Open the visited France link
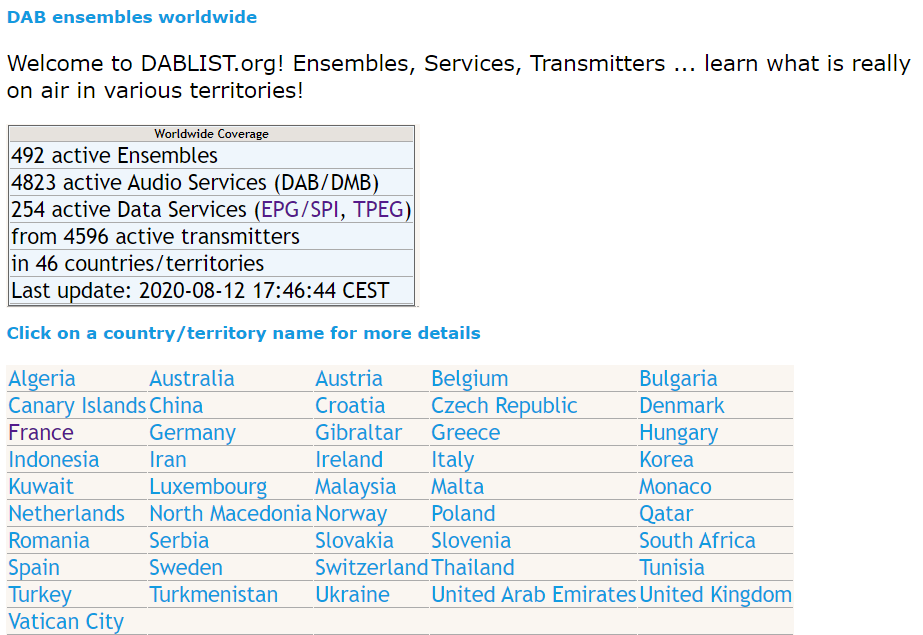The image size is (923, 635). pyautogui.click(x=41, y=433)
